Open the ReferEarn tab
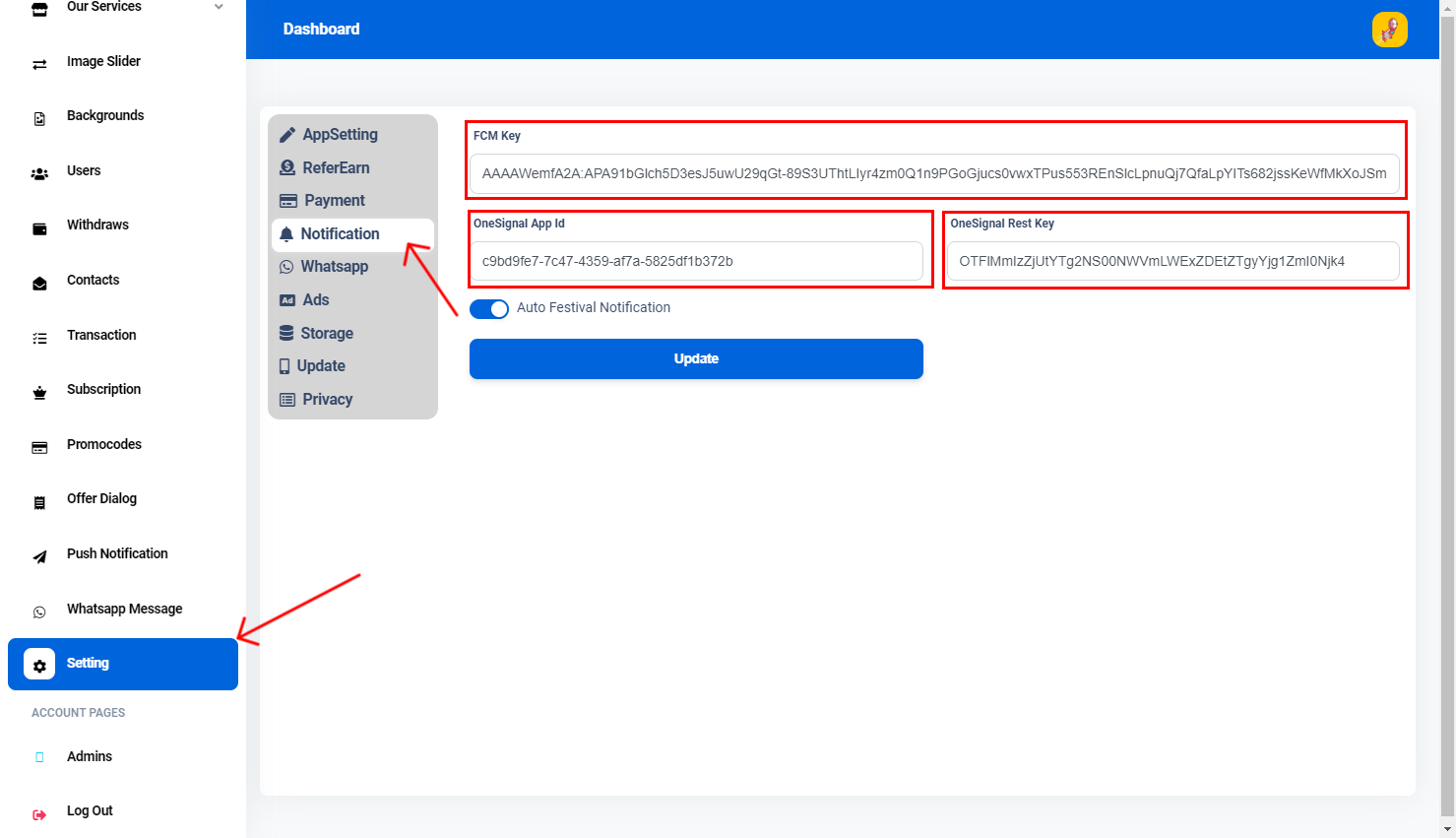Screen dimensions: 1456x838 (x=352, y=168)
